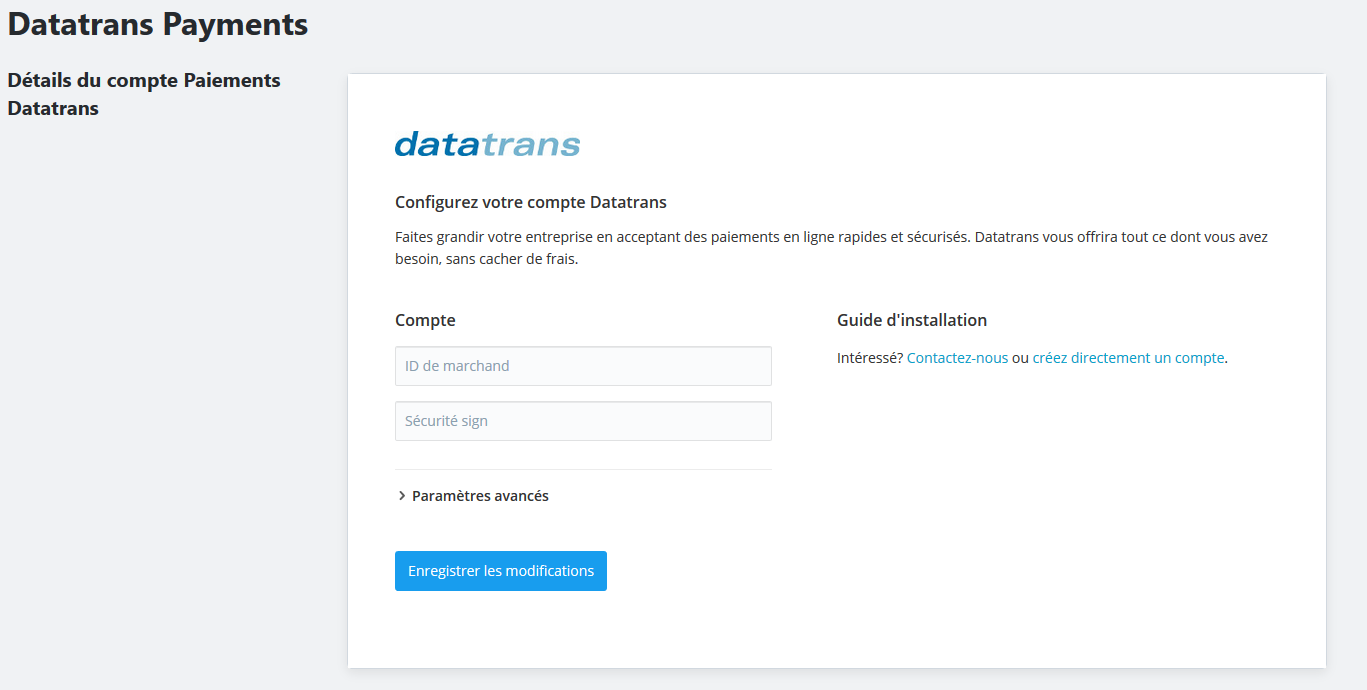Click the chevron arrow beside Paramètres avancés
The height and width of the screenshot is (690, 1367).
[x=402, y=496]
